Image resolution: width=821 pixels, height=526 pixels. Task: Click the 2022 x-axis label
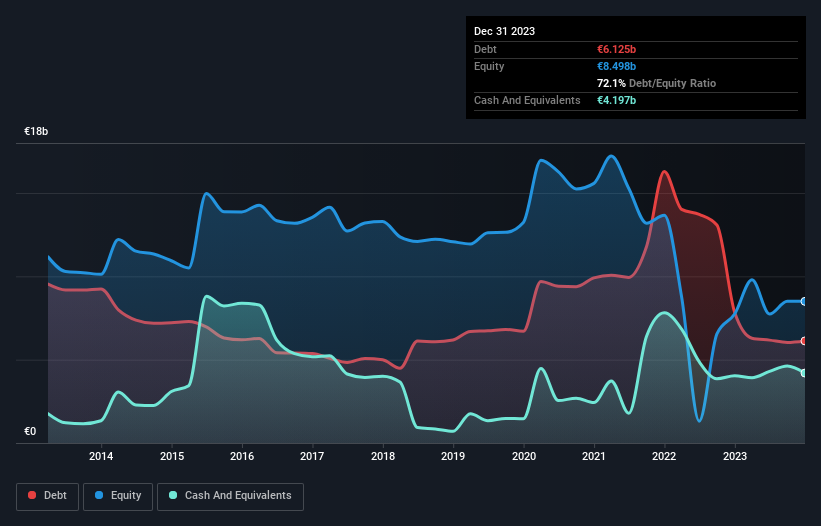[664, 456]
